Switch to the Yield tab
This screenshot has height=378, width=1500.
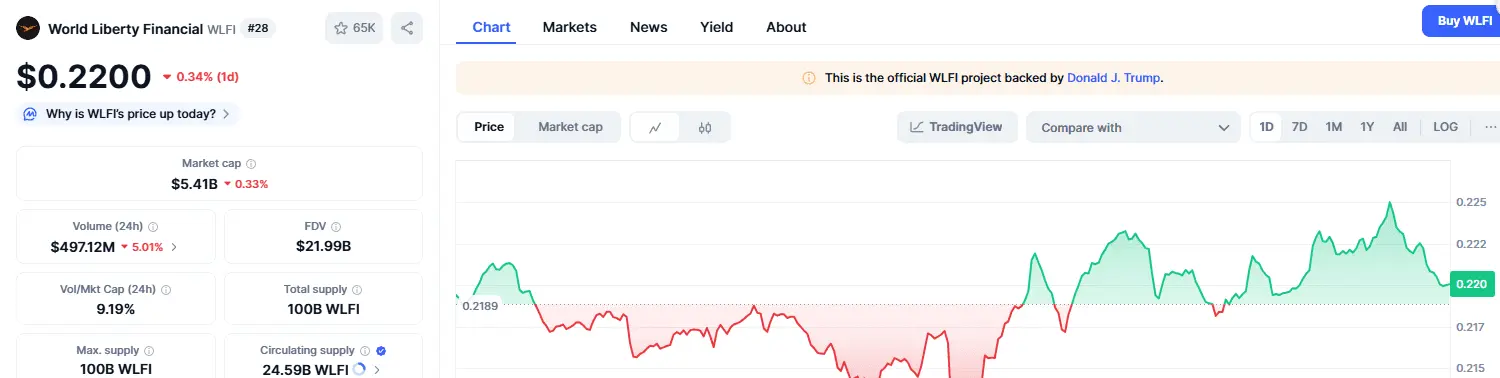click(716, 27)
